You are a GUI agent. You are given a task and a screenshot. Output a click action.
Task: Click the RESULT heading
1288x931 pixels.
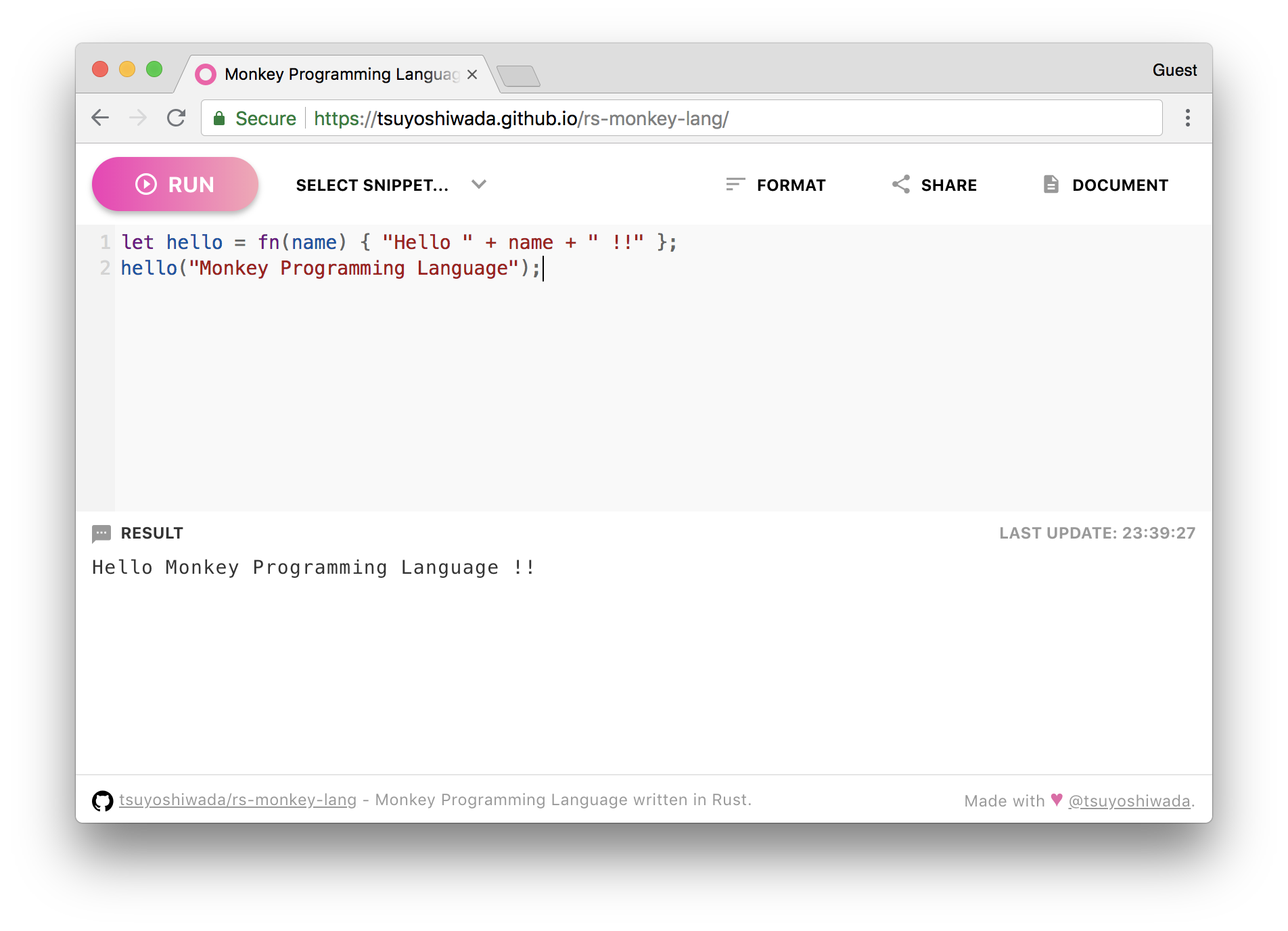[x=152, y=533]
